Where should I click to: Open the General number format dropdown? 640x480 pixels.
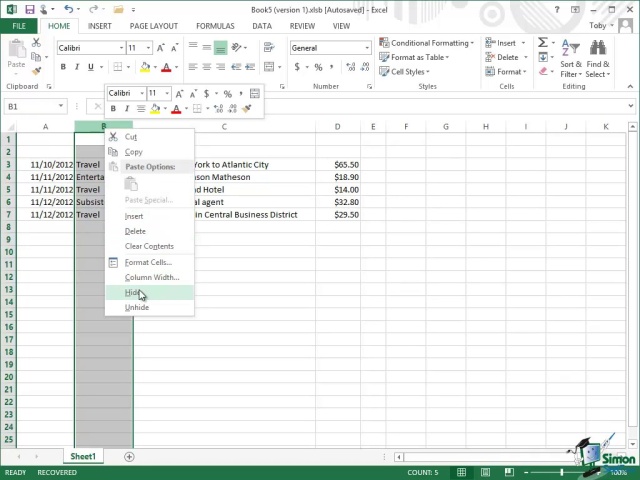pyautogui.click(x=367, y=48)
